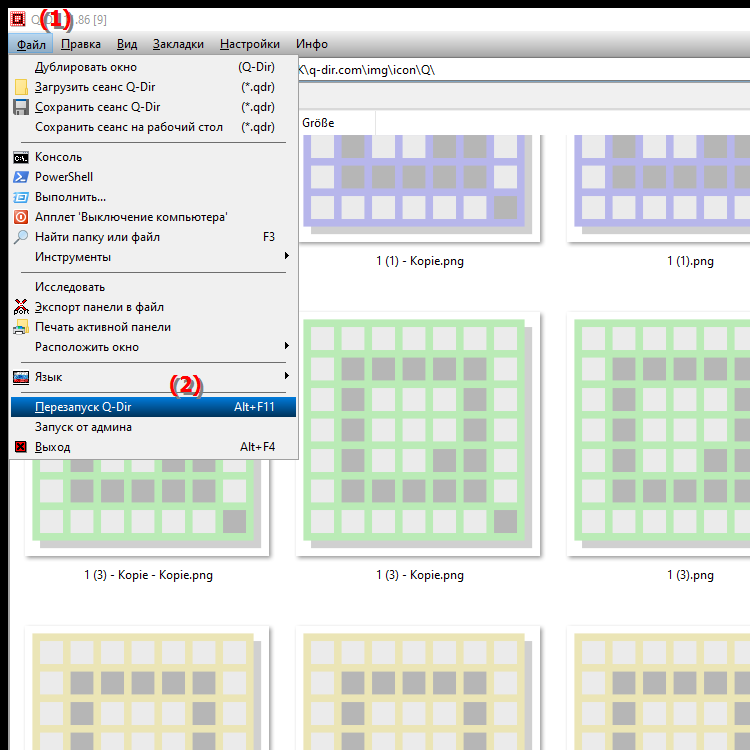Click the red X icon beside Выход

[21, 447]
